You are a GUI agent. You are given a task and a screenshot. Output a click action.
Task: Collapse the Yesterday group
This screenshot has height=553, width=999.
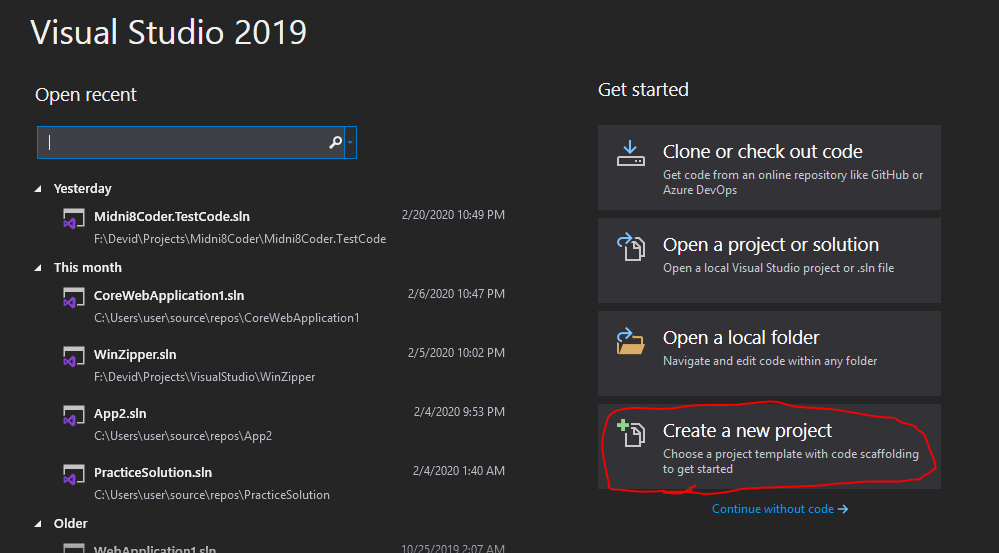pos(38,189)
